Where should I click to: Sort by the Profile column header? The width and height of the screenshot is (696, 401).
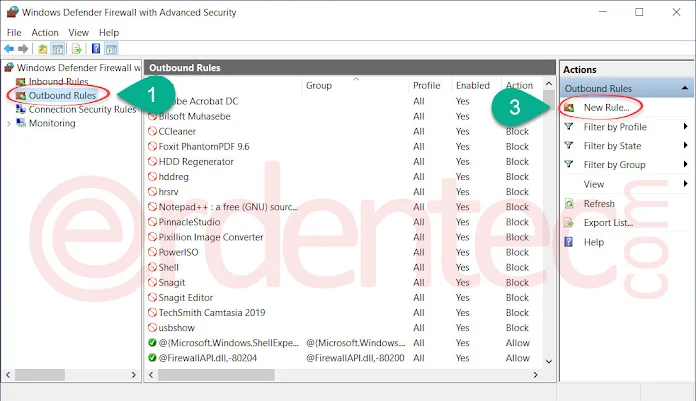tap(427, 85)
